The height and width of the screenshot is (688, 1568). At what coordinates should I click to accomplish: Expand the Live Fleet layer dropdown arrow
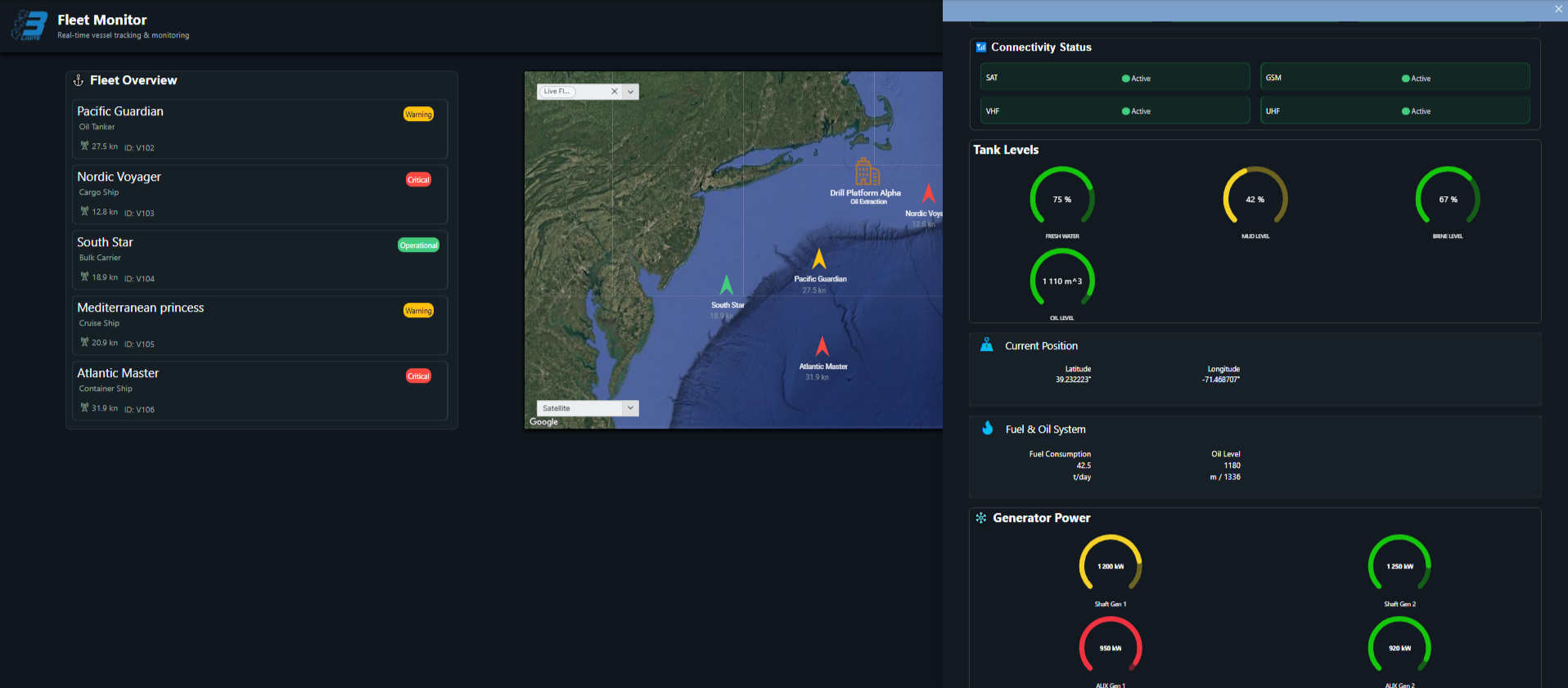[x=630, y=92]
